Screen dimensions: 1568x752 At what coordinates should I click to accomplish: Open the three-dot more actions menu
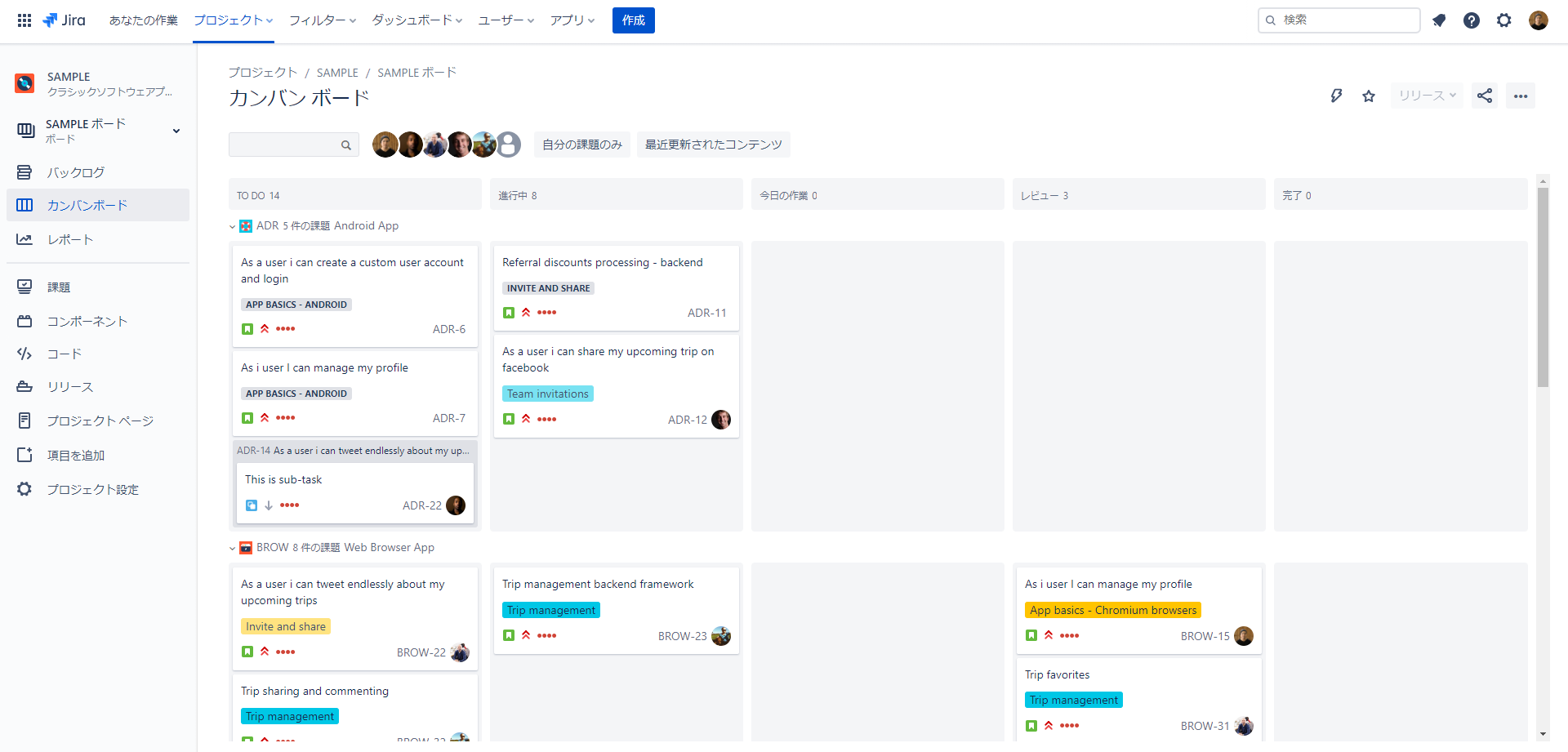pos(1521,96)
